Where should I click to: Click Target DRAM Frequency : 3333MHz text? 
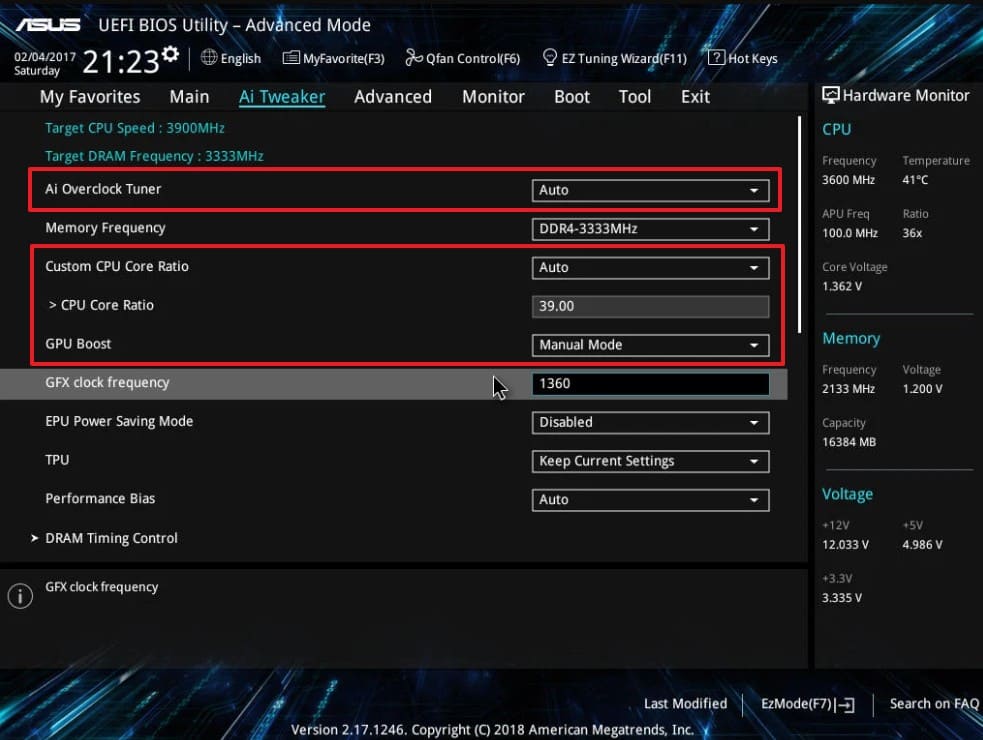pos(154,156)
